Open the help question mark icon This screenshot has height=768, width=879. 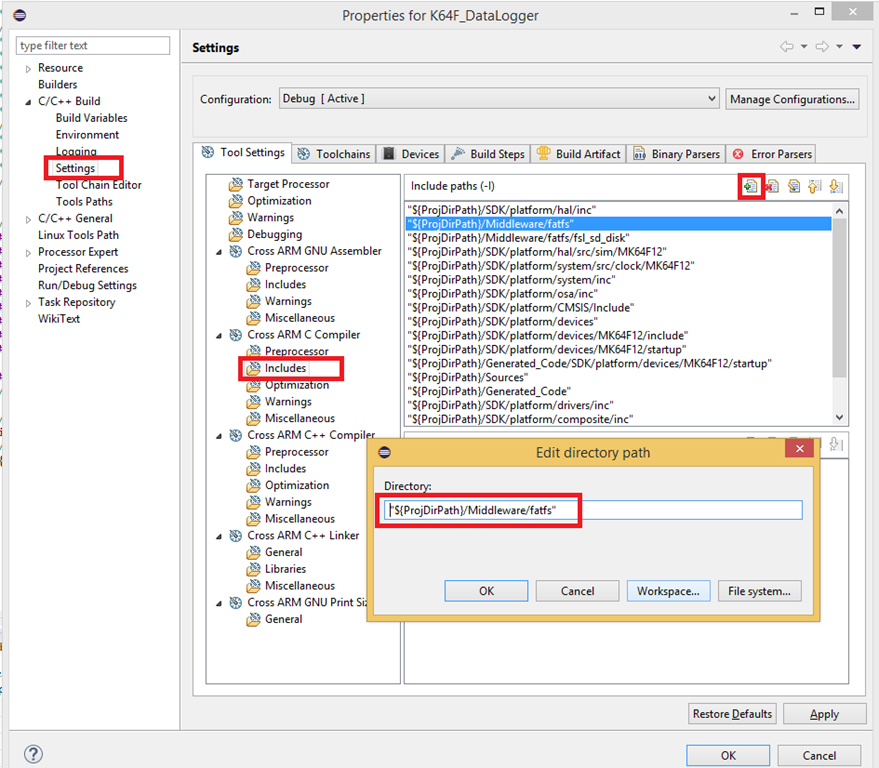[33, 754]
